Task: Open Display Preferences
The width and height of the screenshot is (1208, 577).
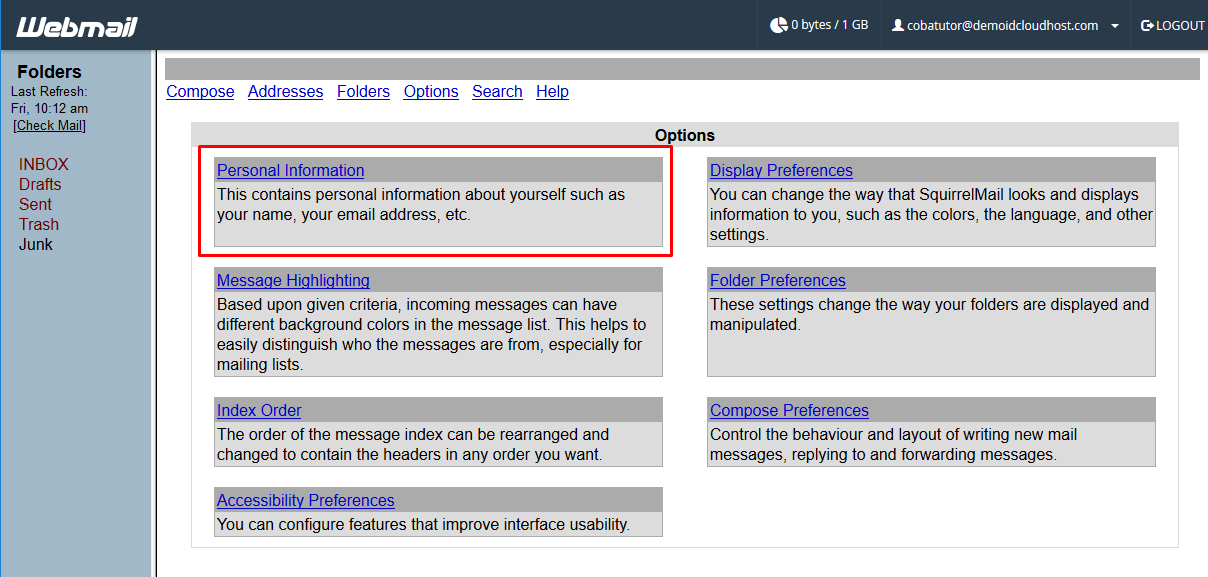Action: (781, 170)
